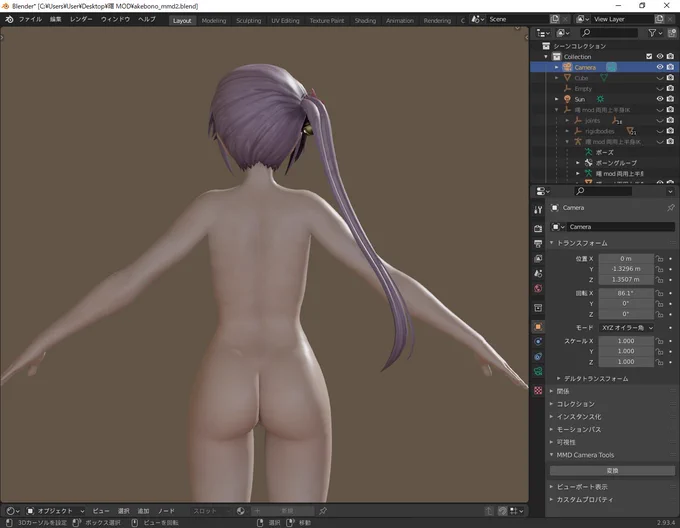
Task: Click the 変換 button in MMD Camera Tools
Action: coord(612,471)
